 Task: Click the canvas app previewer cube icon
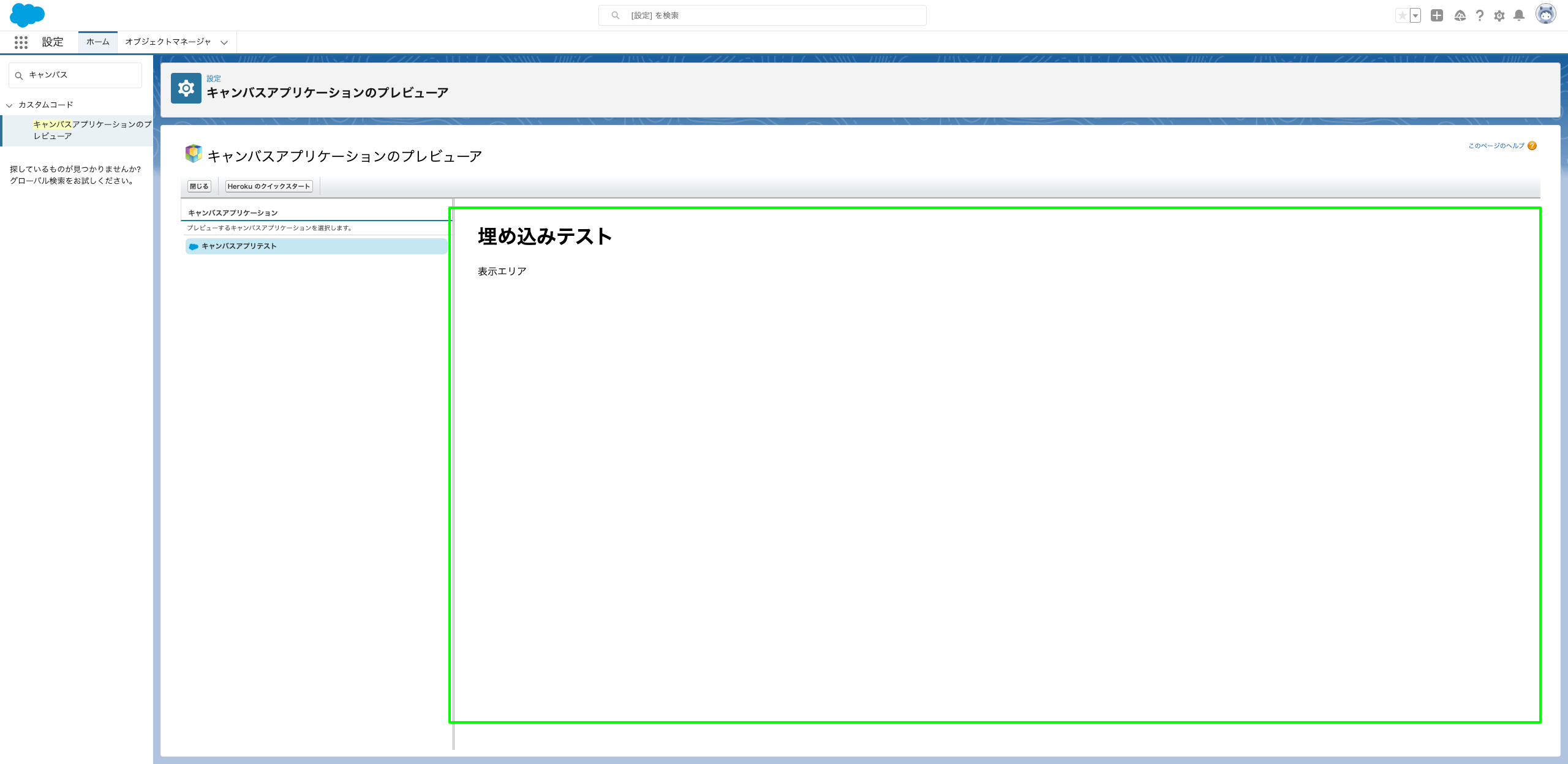click(194, 154)
